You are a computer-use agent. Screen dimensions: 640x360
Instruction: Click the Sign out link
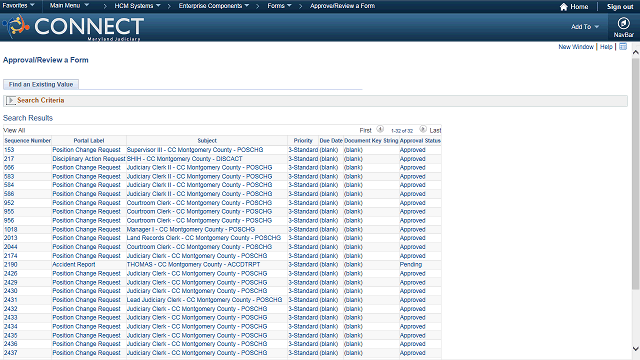coord(620,7)
